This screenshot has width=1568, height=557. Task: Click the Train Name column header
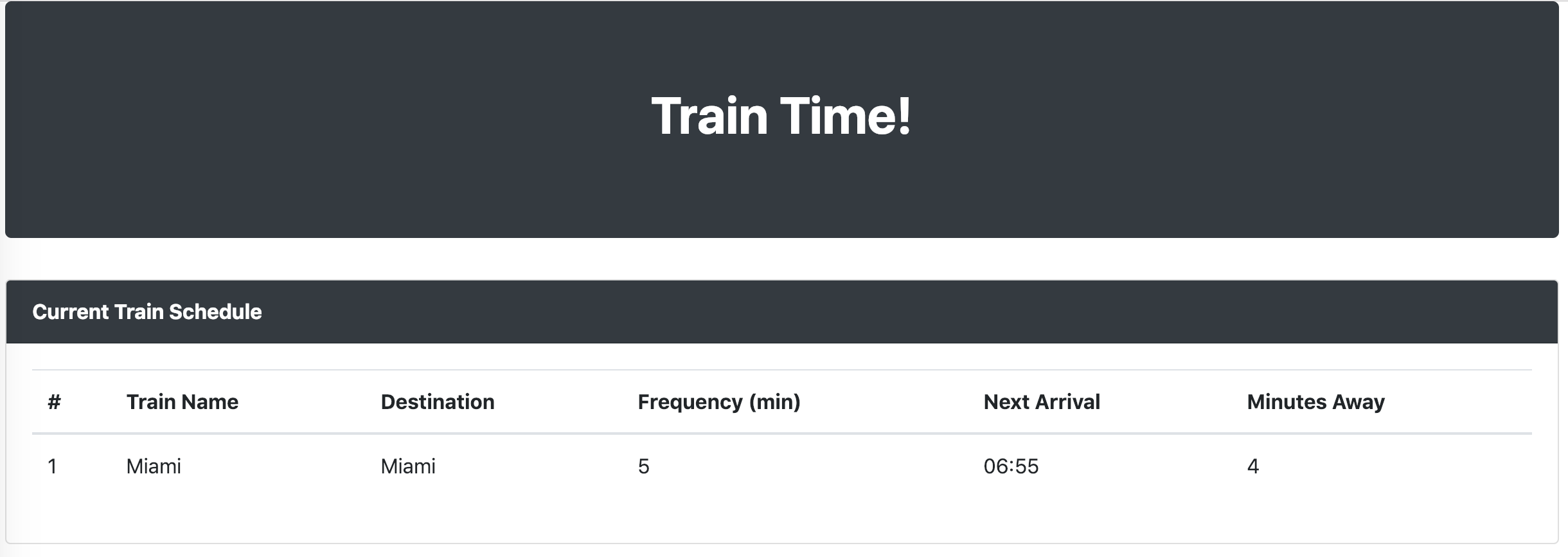point(183,401)
